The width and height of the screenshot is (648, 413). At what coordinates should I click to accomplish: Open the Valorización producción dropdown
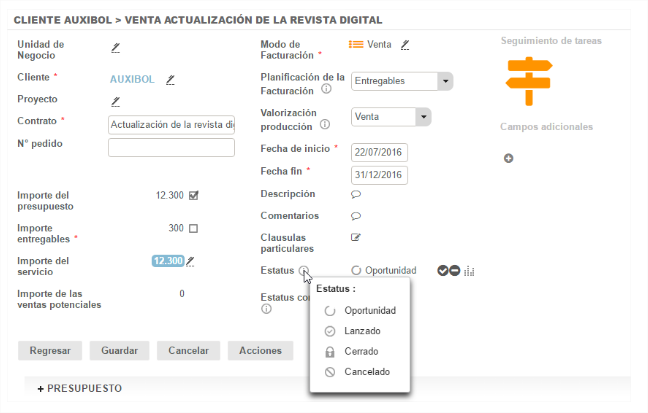[x=424, y=117]
